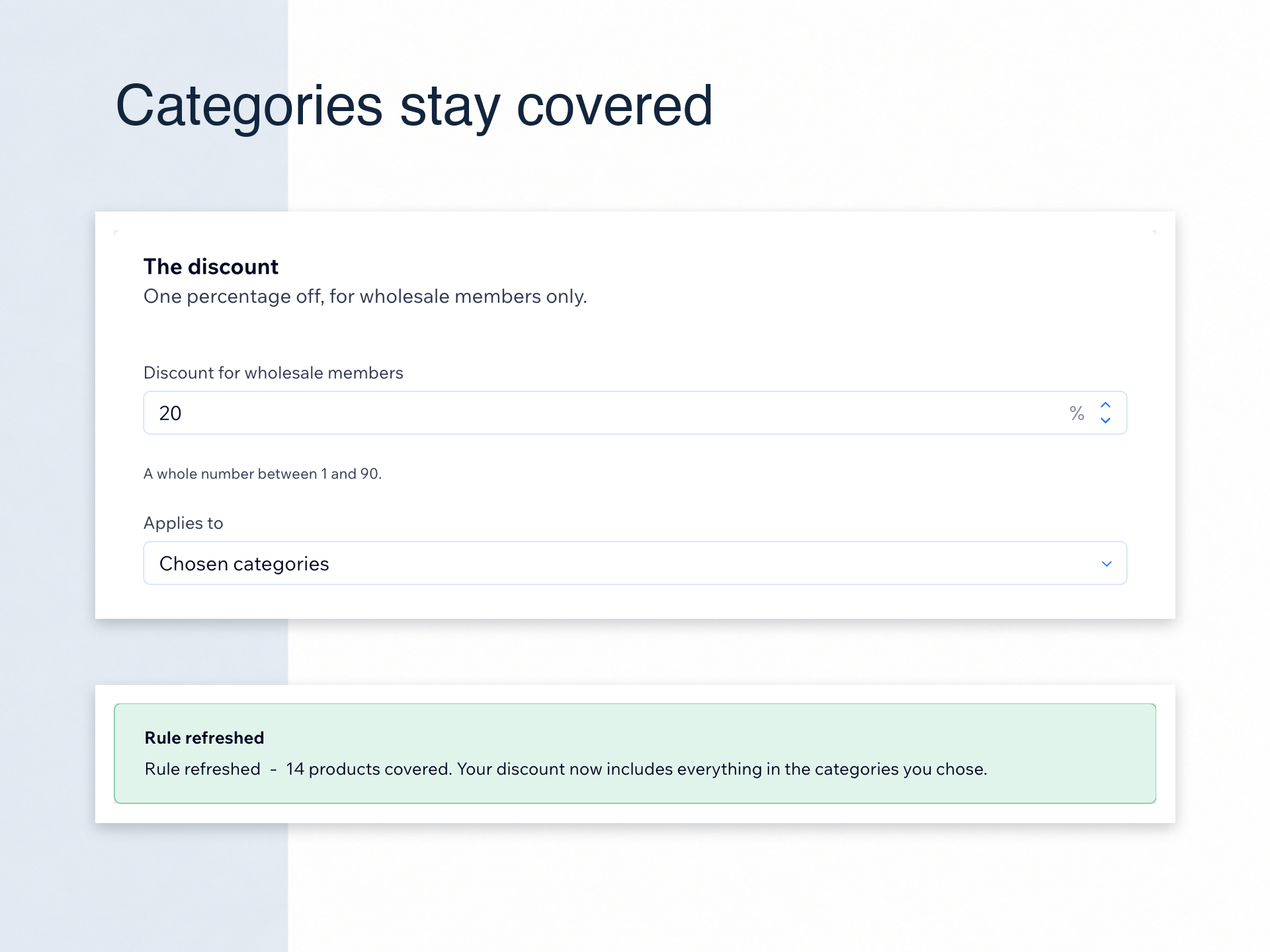
Task: Click the word covered in the page title
Action: point(614,106)
